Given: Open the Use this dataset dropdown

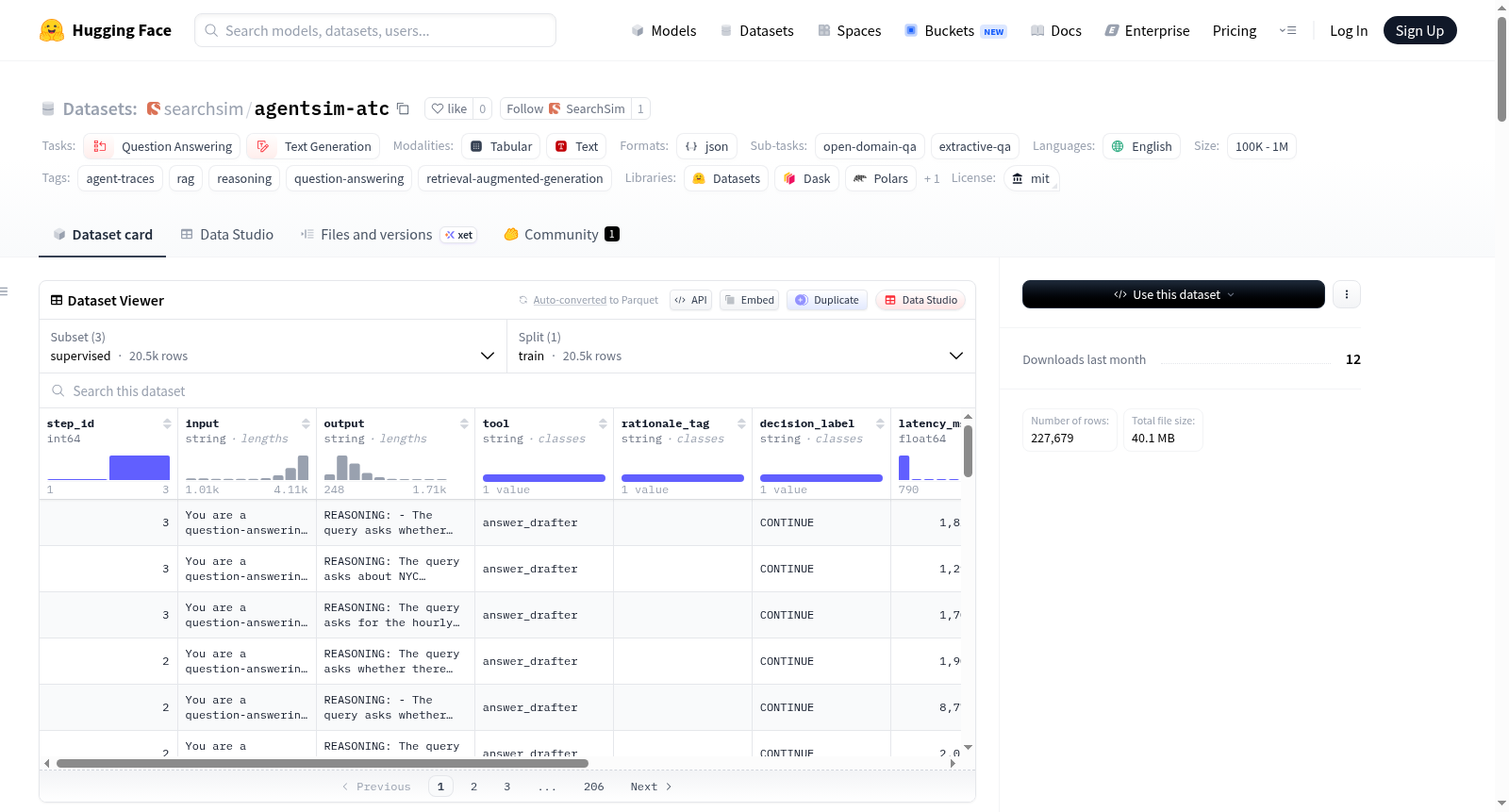Looking at the screenshot, I should click(x=1173, y=294).
